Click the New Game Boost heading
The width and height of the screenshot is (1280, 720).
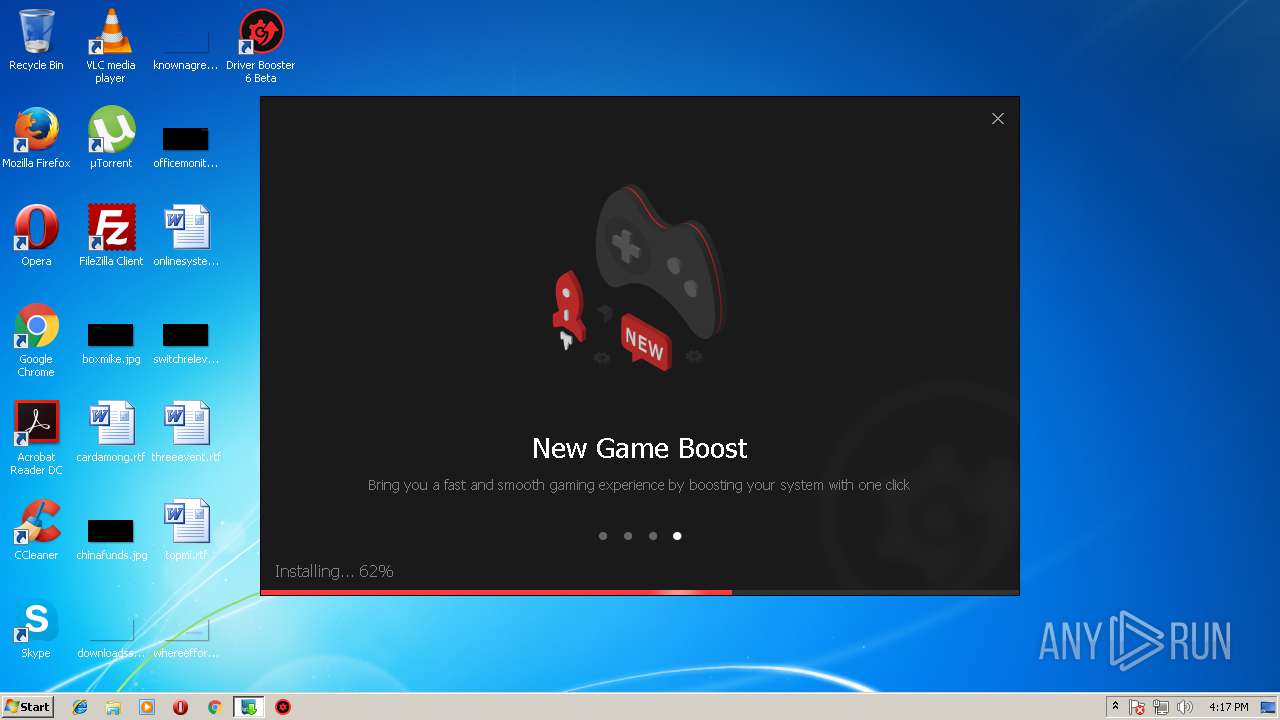(640, 448)
